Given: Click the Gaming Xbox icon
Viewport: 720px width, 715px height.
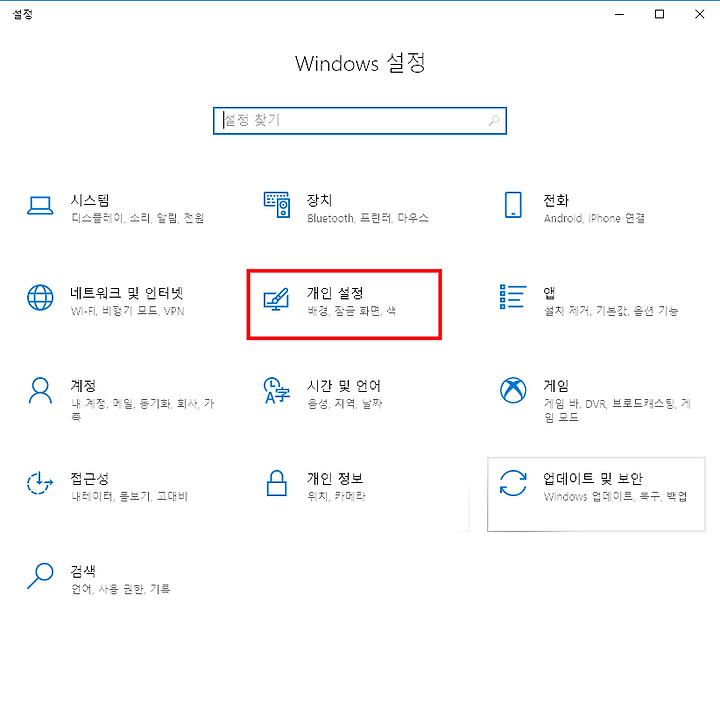Looking at the screenshot, I should (513, 390).
